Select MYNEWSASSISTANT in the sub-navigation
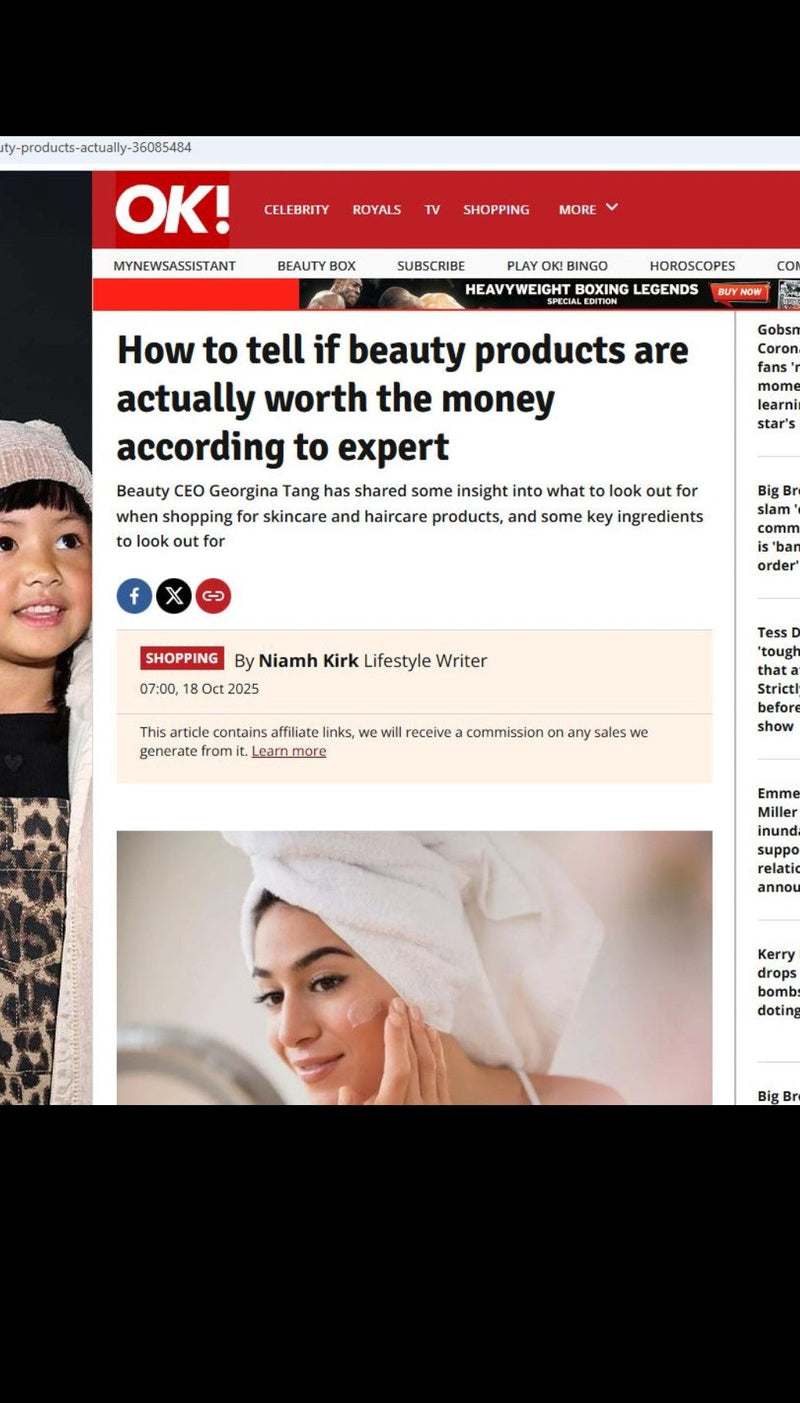This screenshot has height=1403, width=800. 175,266
